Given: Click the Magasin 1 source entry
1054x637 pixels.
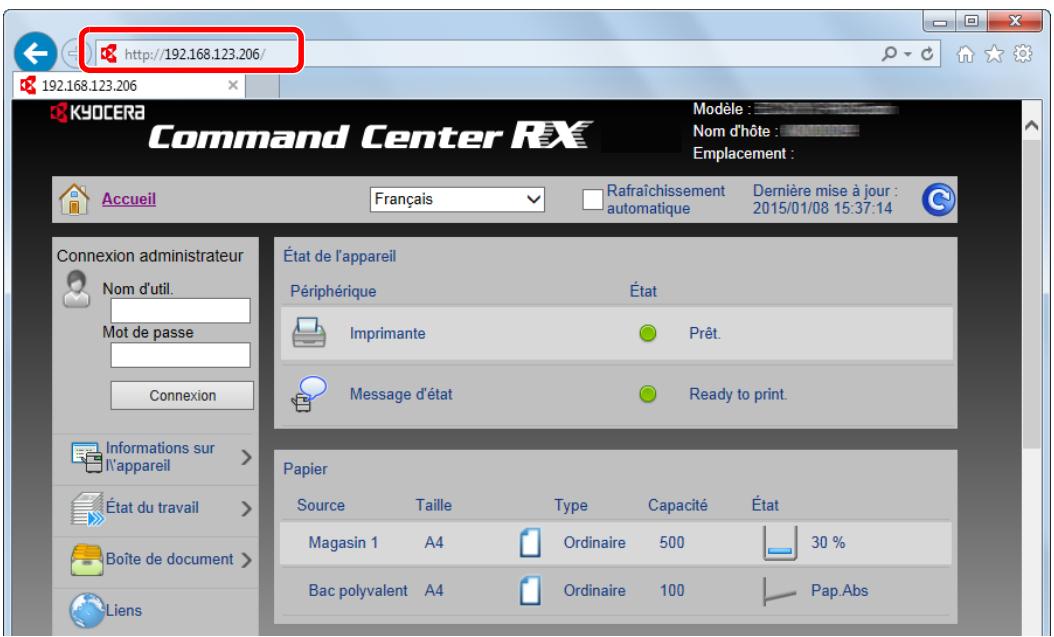Looking at the screenshot, I should pyautogui.click(x=343, y=542).
